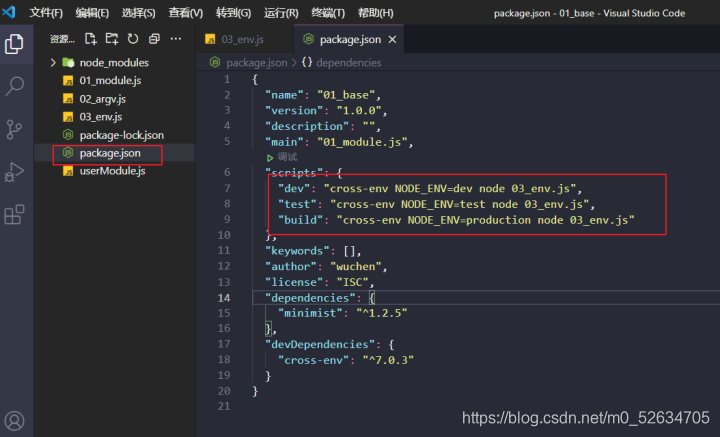Click the "build" script line text
720x437 pixels.
click(x=456, y=220)
